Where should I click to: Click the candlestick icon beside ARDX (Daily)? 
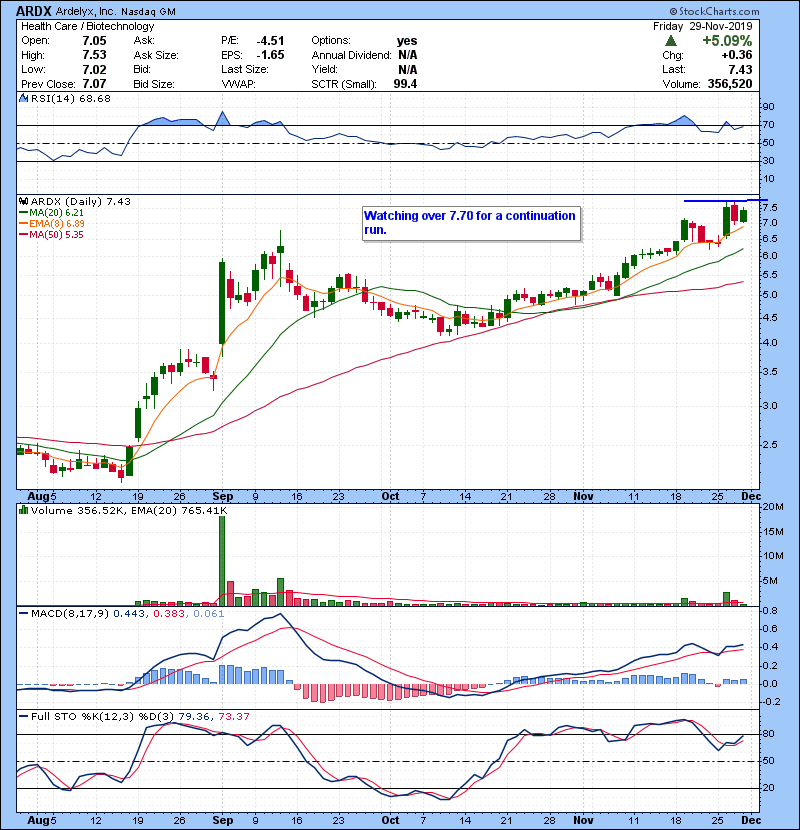pos(23,201)
